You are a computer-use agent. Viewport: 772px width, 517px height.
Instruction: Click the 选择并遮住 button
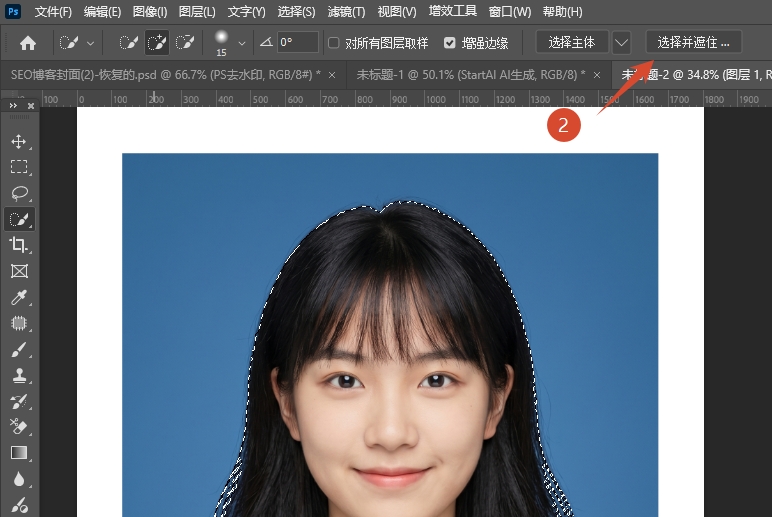[694, 43]
